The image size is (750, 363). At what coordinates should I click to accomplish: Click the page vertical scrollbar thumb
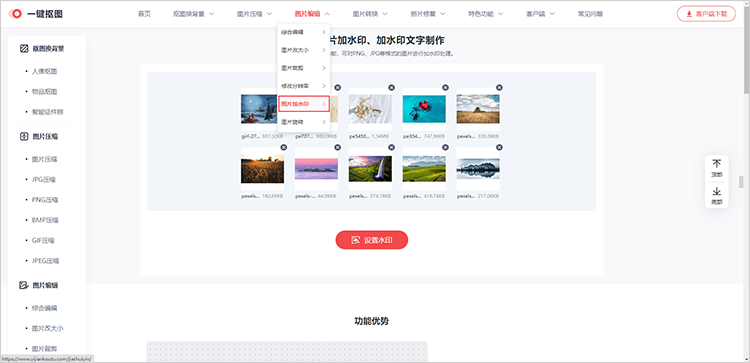(x=746, y=50)
